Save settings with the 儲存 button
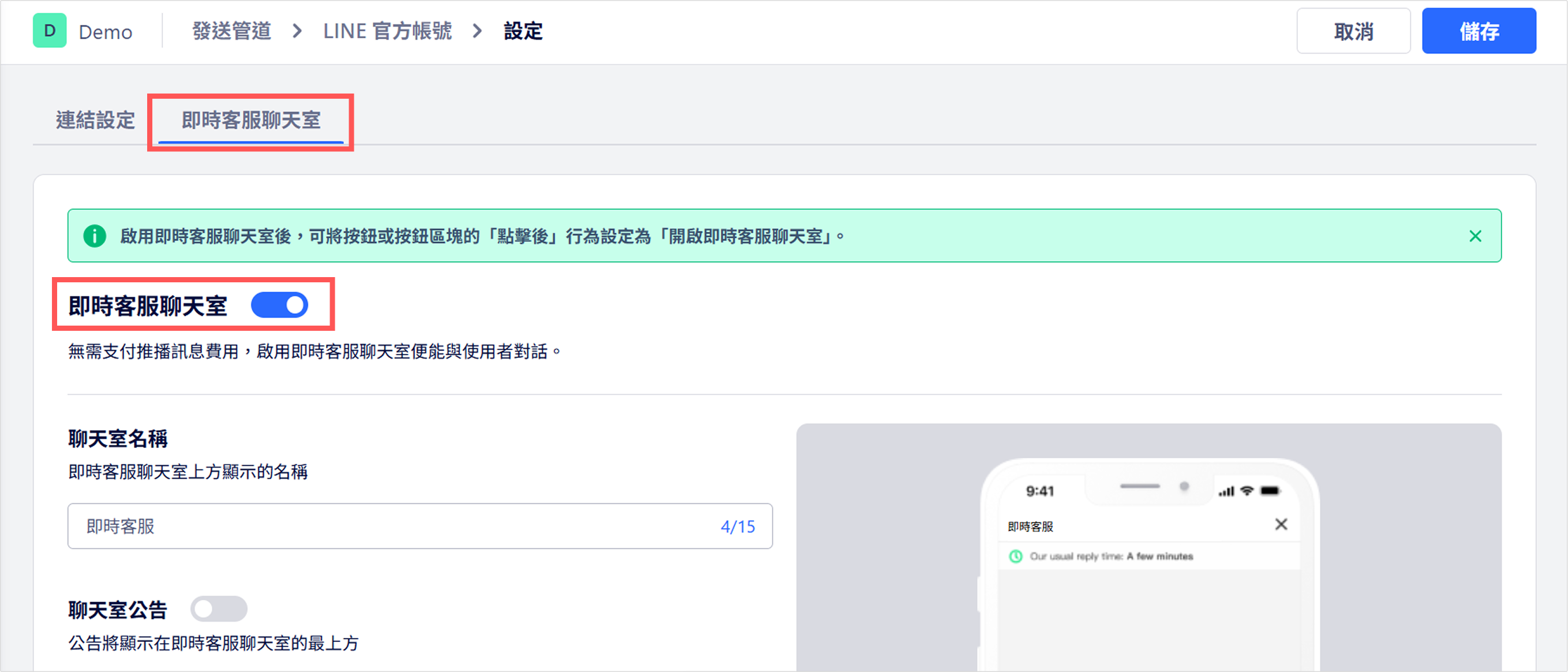This screenshot has height=672, width=1568. [x=1479, y=31]
